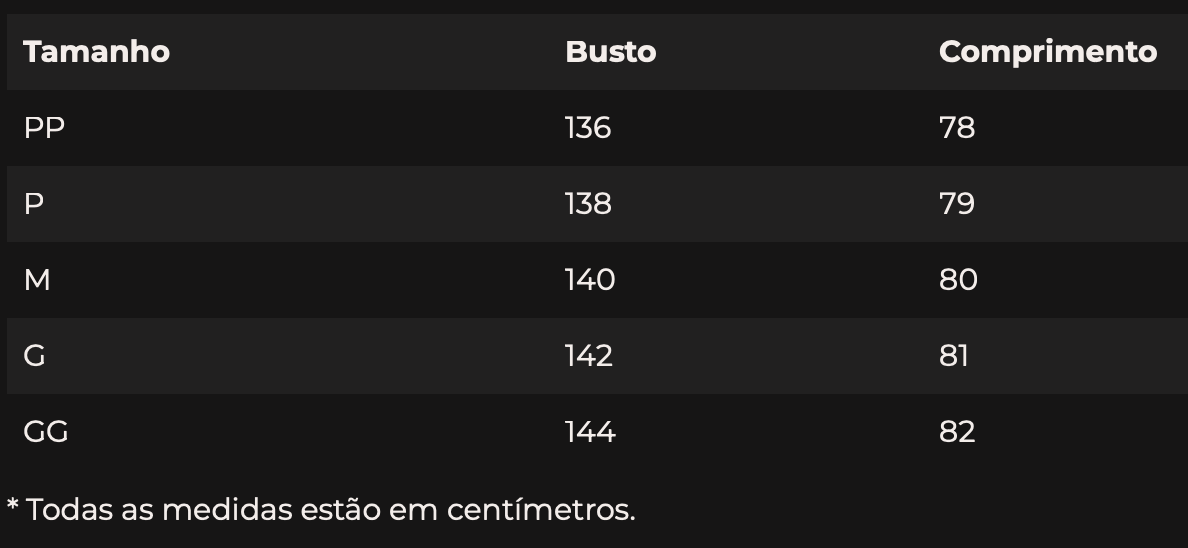
Task: Click the Busto column header
Action: [611, 52]
